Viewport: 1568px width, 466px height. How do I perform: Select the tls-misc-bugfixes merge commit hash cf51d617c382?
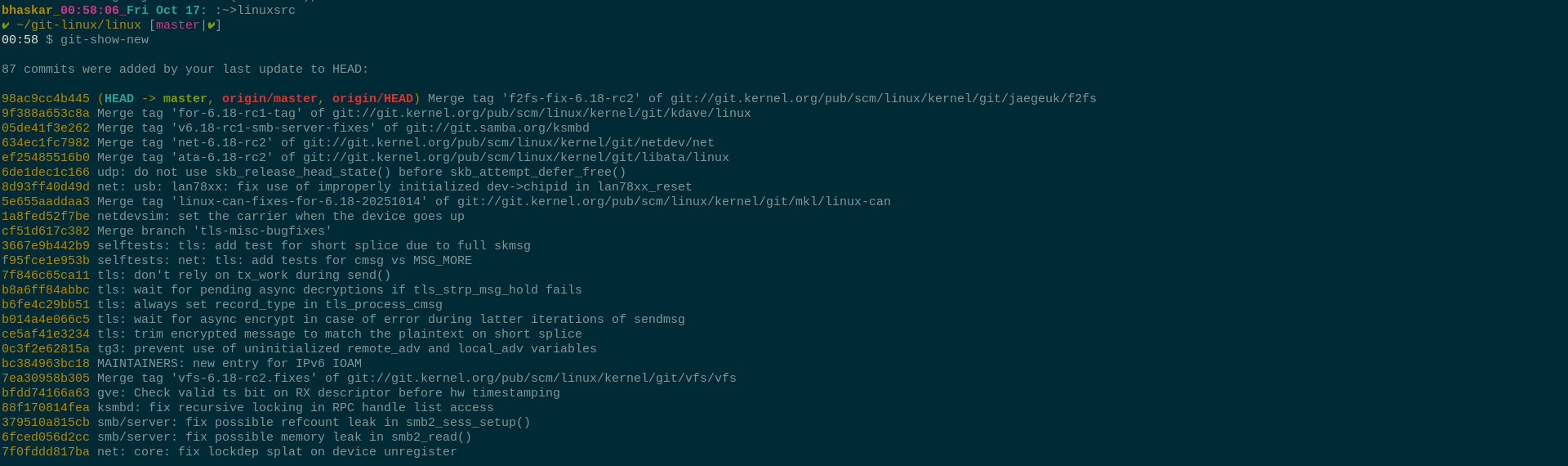click(46, 231)
